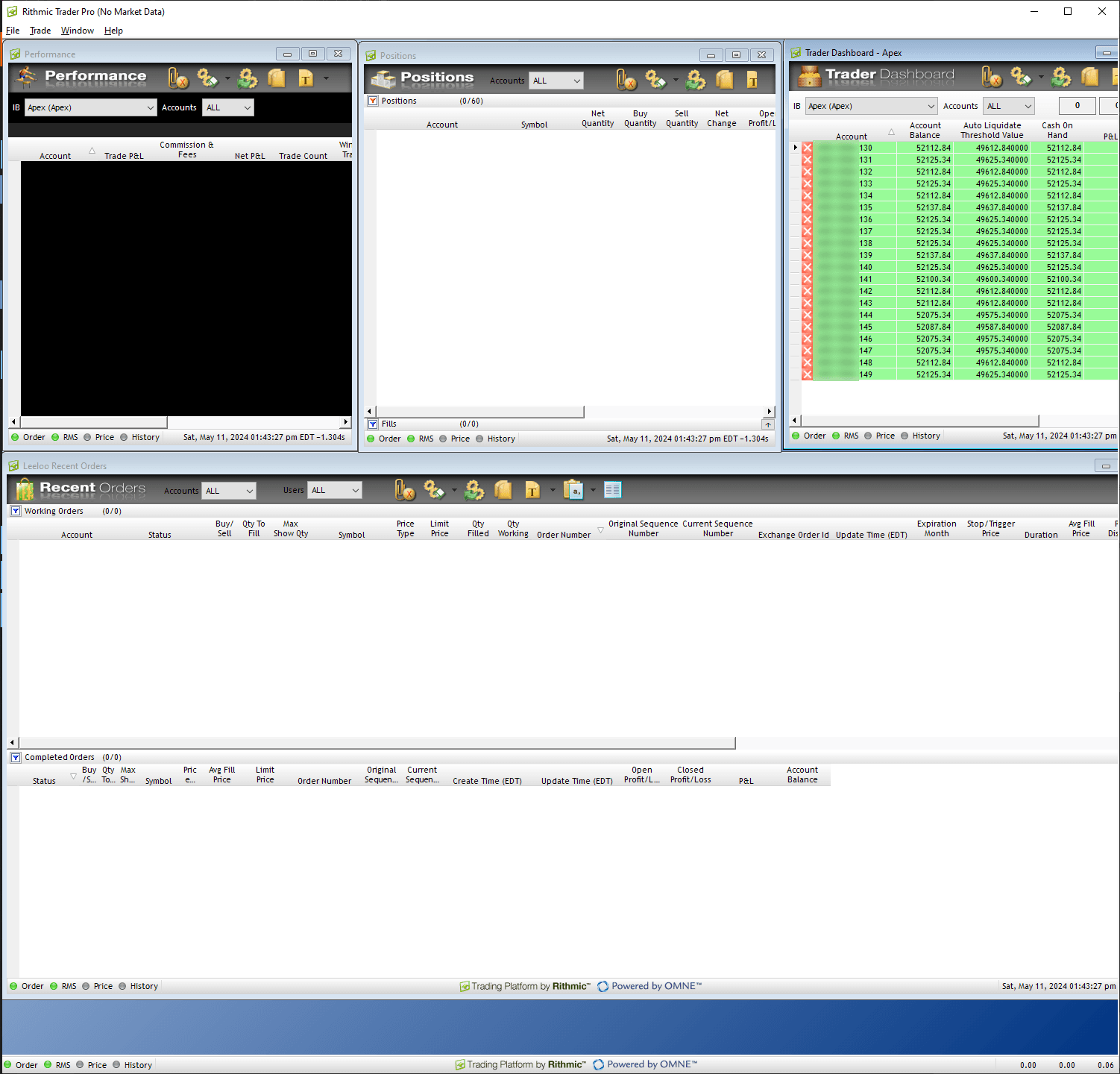Open the Window menu
Screen dimensions: 1120x1074
click(x=78, y=31)
